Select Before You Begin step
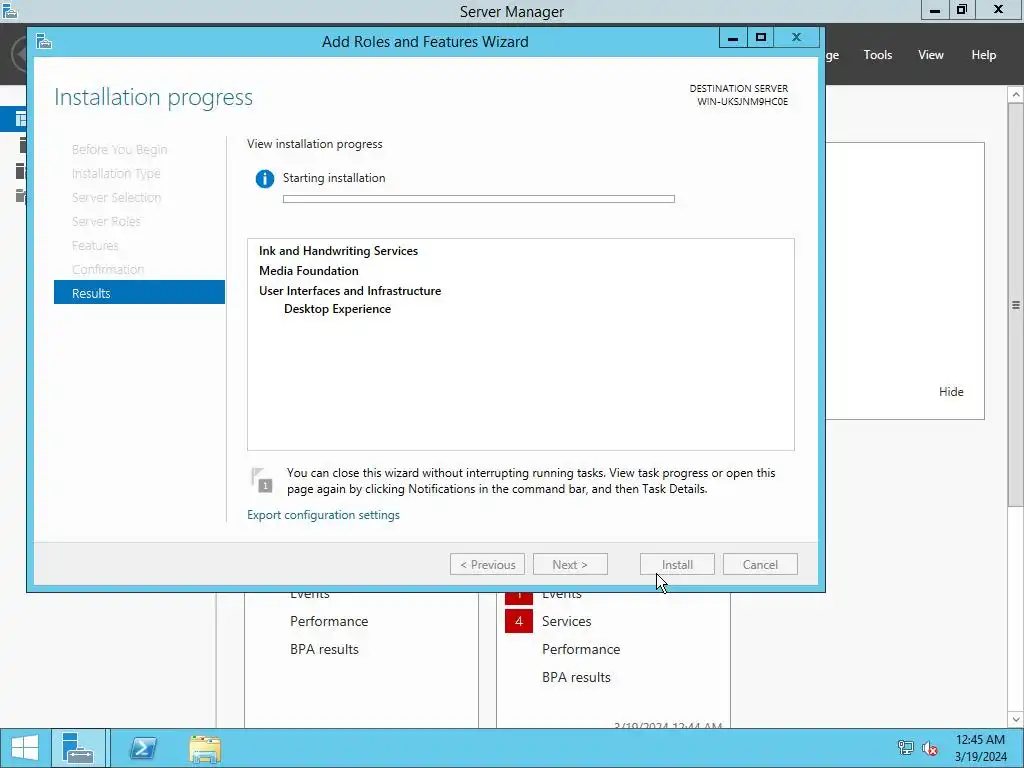This screenshot has height=768, width=1024. pyautogui.click(x=120, y=150)
